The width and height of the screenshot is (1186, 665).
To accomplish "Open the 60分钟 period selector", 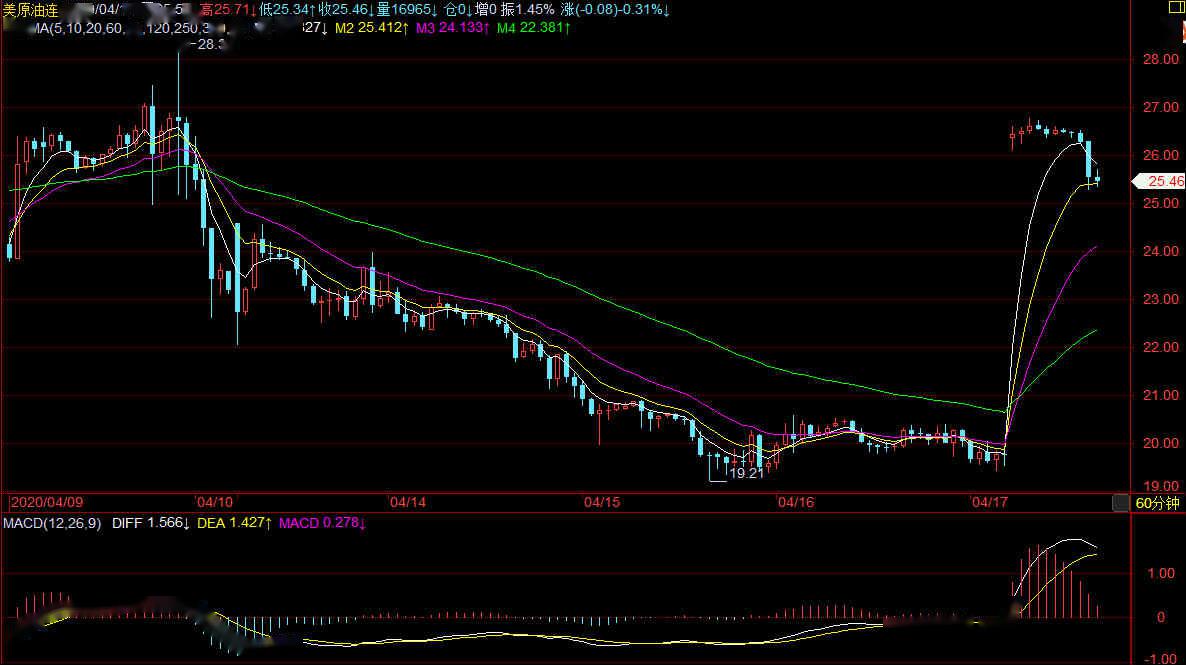I will 1157,503.
